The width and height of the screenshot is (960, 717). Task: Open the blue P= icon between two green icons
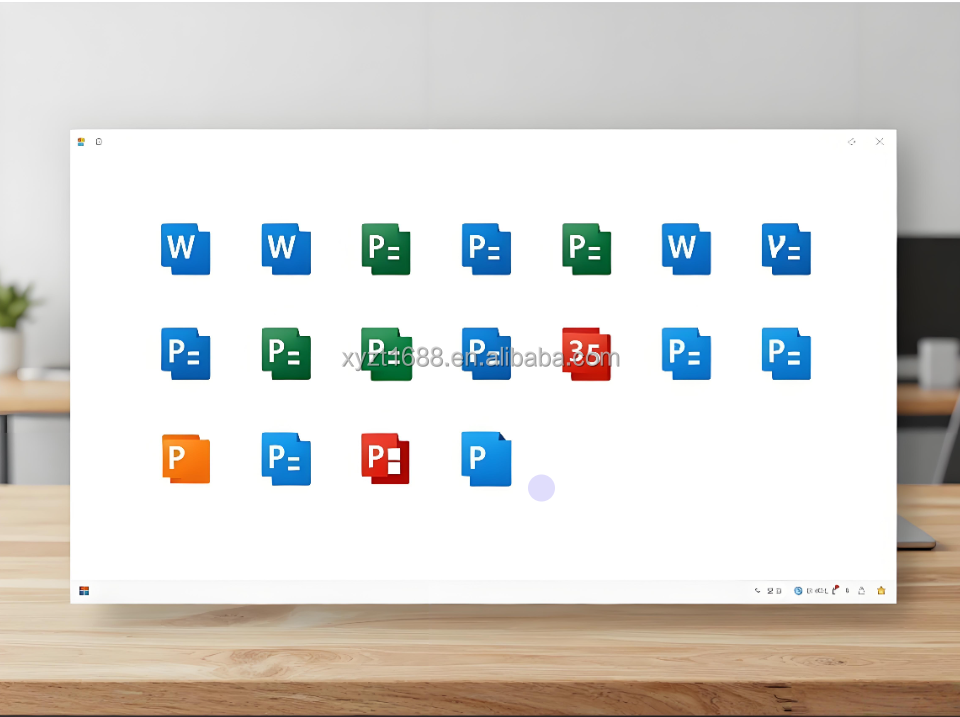point(486,249)
